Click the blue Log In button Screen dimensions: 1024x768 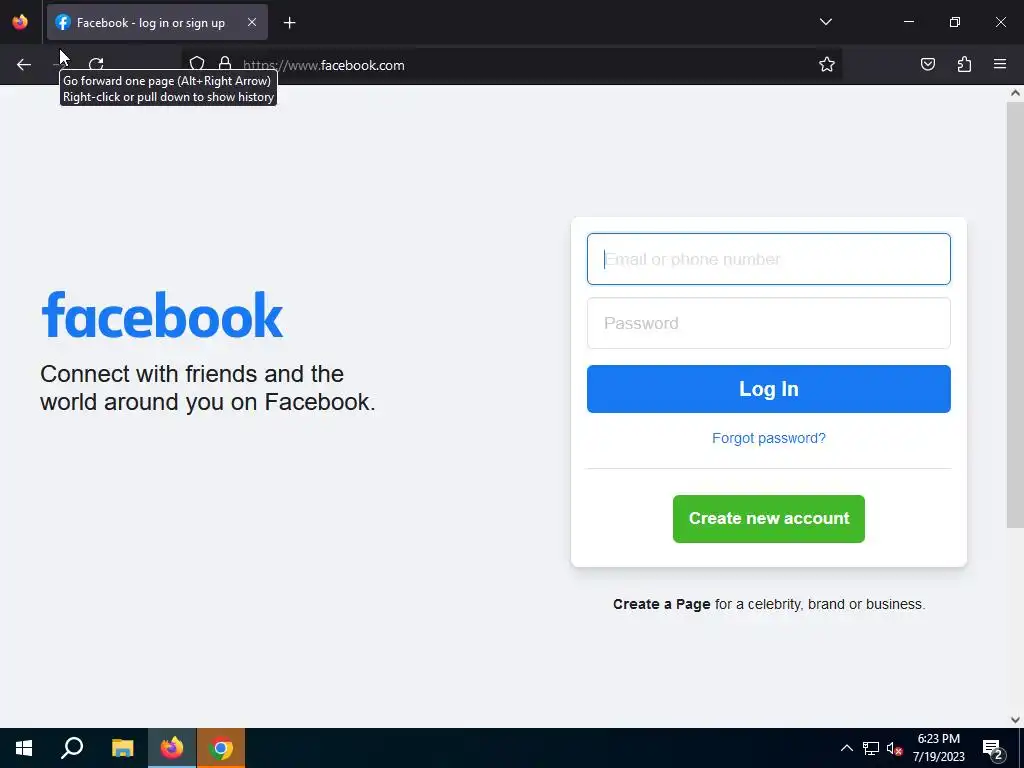(x=769, y=389)
